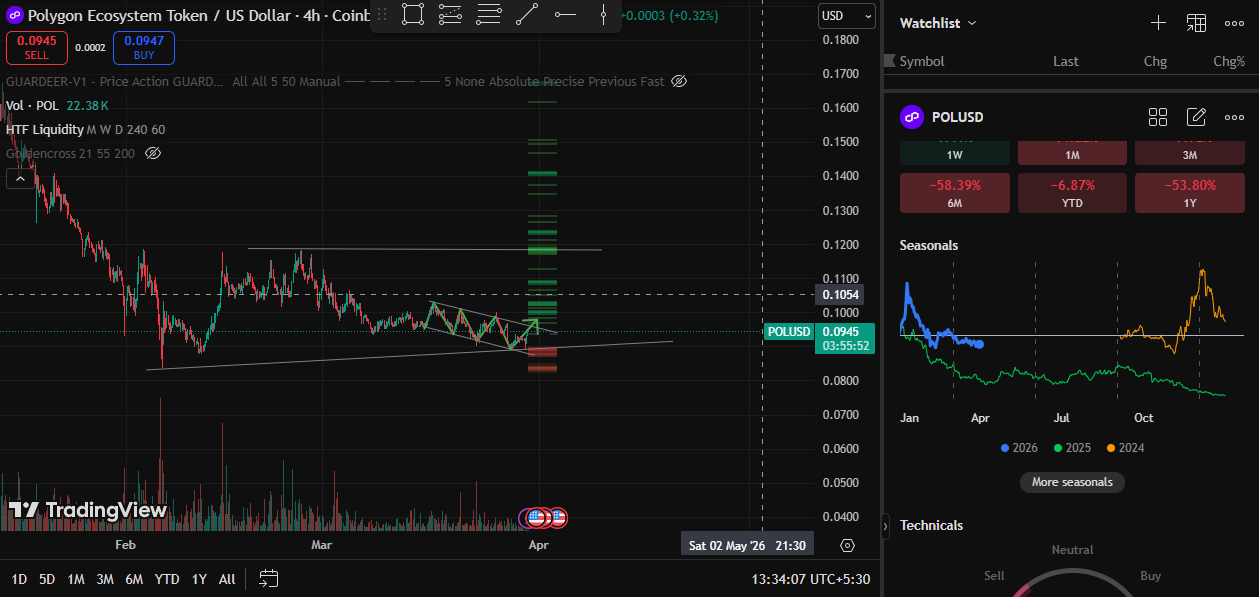This screenshot has height=597, width=1259.
Task: Open the Watchlist three-dot options menu
Action: point(1234,23)
